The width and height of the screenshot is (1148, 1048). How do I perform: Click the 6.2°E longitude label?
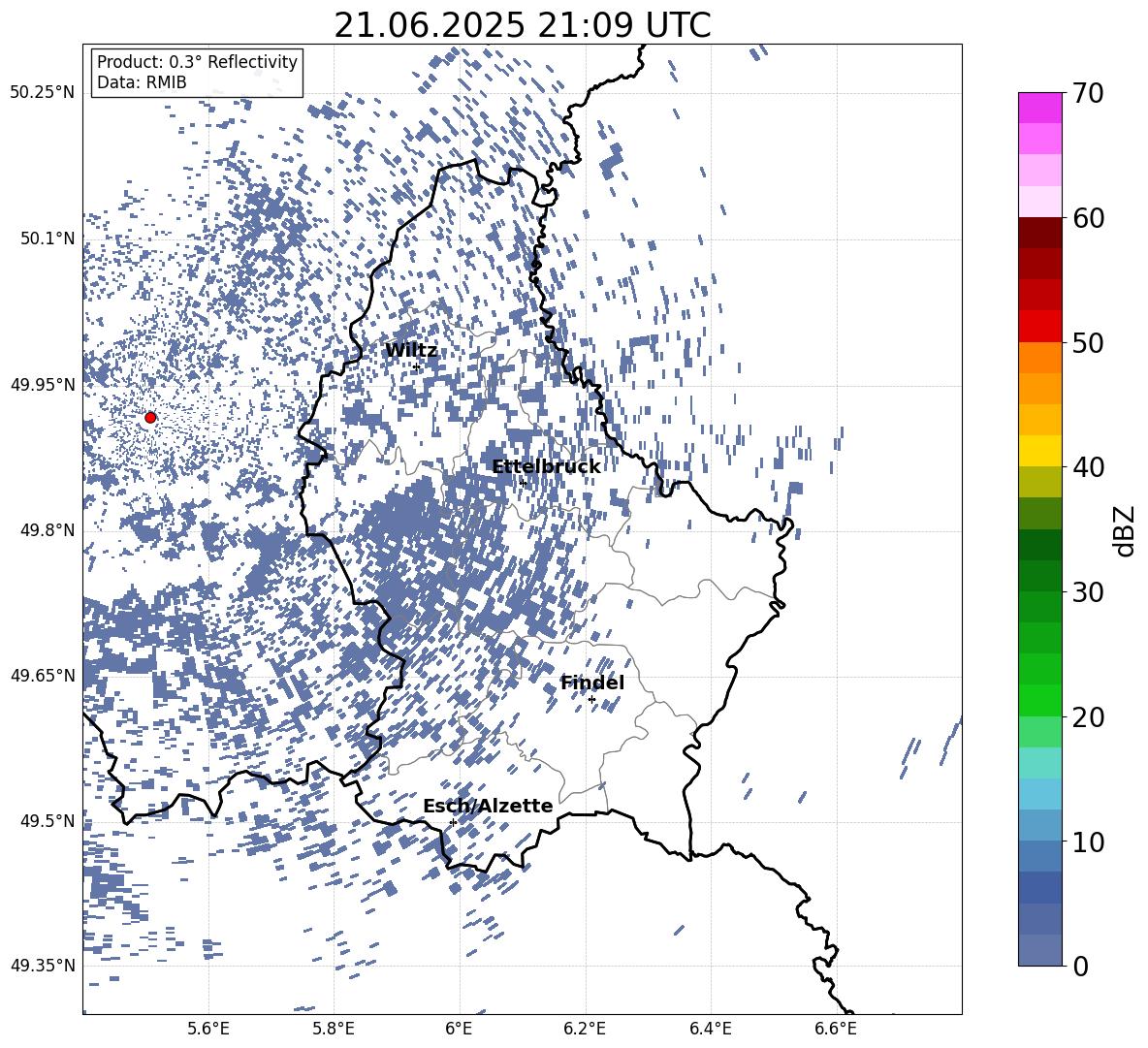tap(585, 1029)
